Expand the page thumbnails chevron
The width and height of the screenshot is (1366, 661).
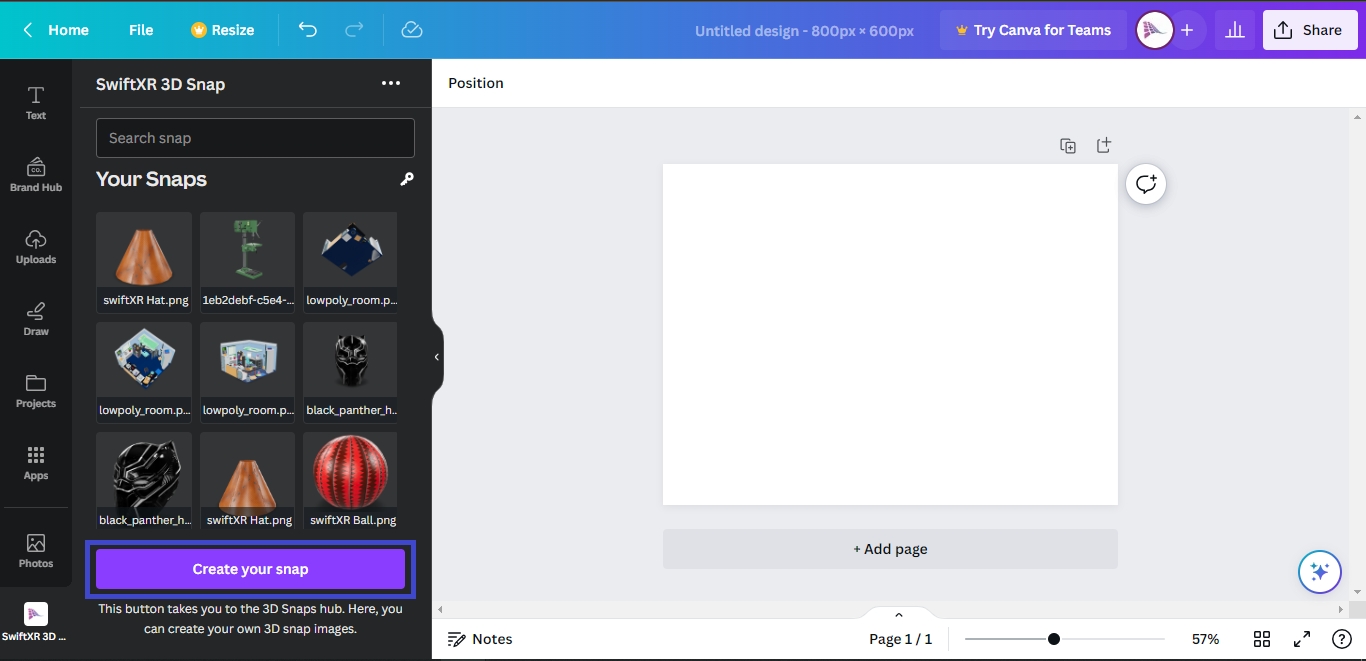point(898,615)
